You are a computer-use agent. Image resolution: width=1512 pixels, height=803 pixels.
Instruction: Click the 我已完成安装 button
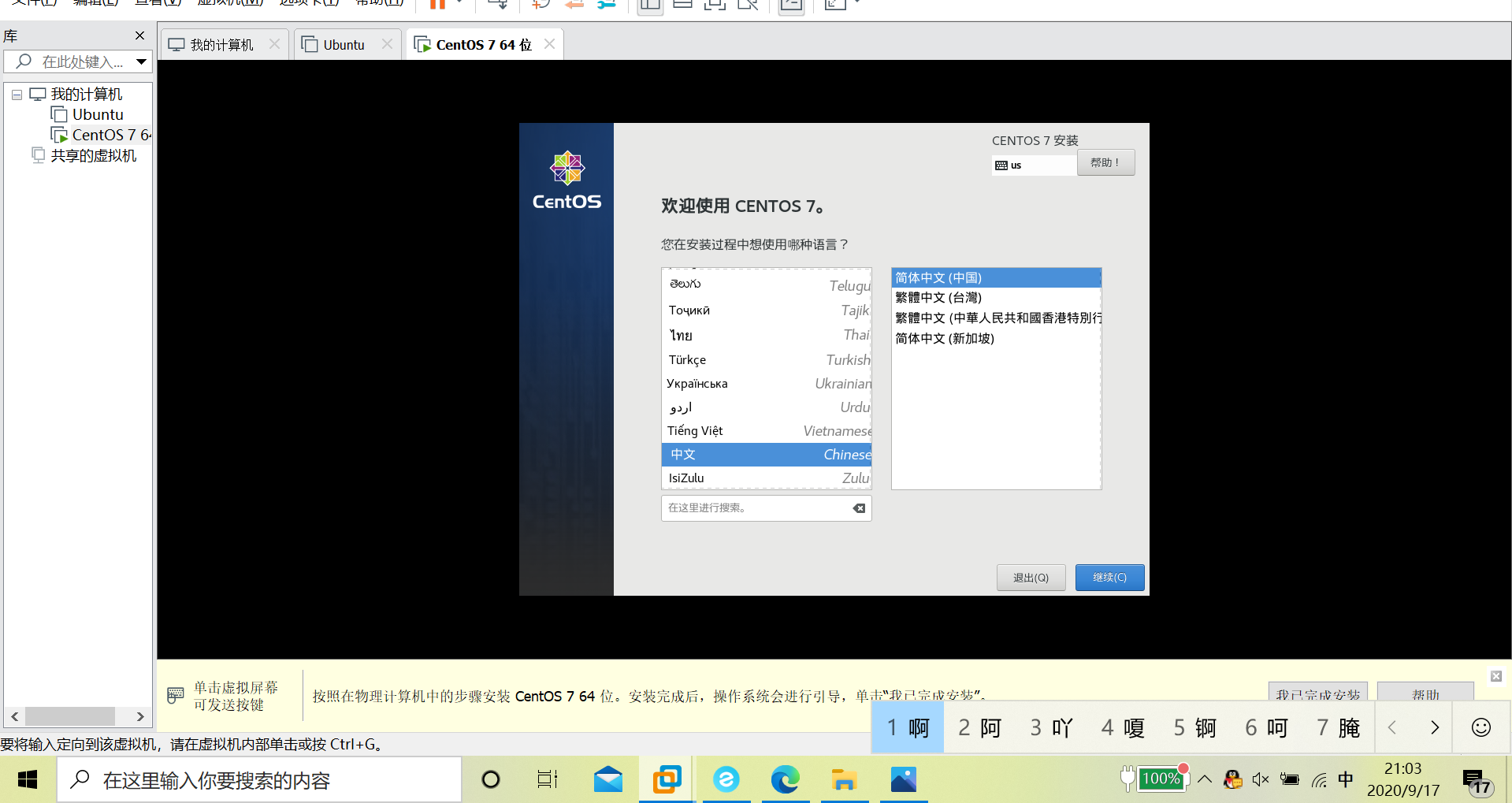coord(1318,693)
